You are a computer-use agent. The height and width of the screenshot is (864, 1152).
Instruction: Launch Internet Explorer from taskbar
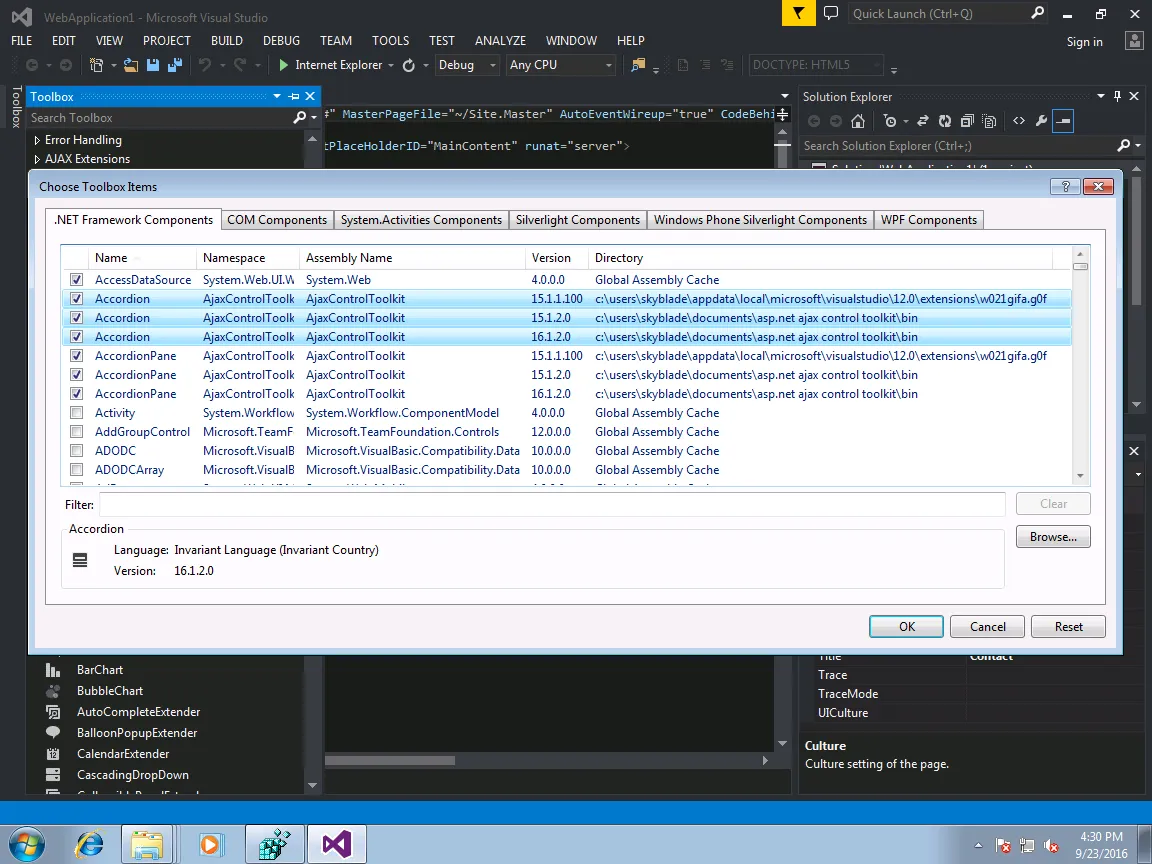(x=89, y=843)
